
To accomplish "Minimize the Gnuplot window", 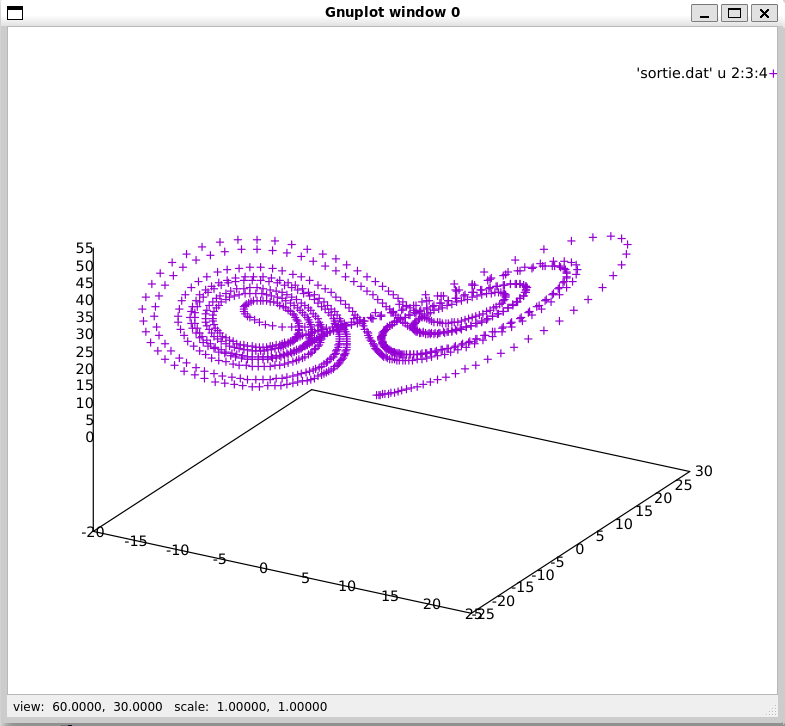I will click(705, 12).
